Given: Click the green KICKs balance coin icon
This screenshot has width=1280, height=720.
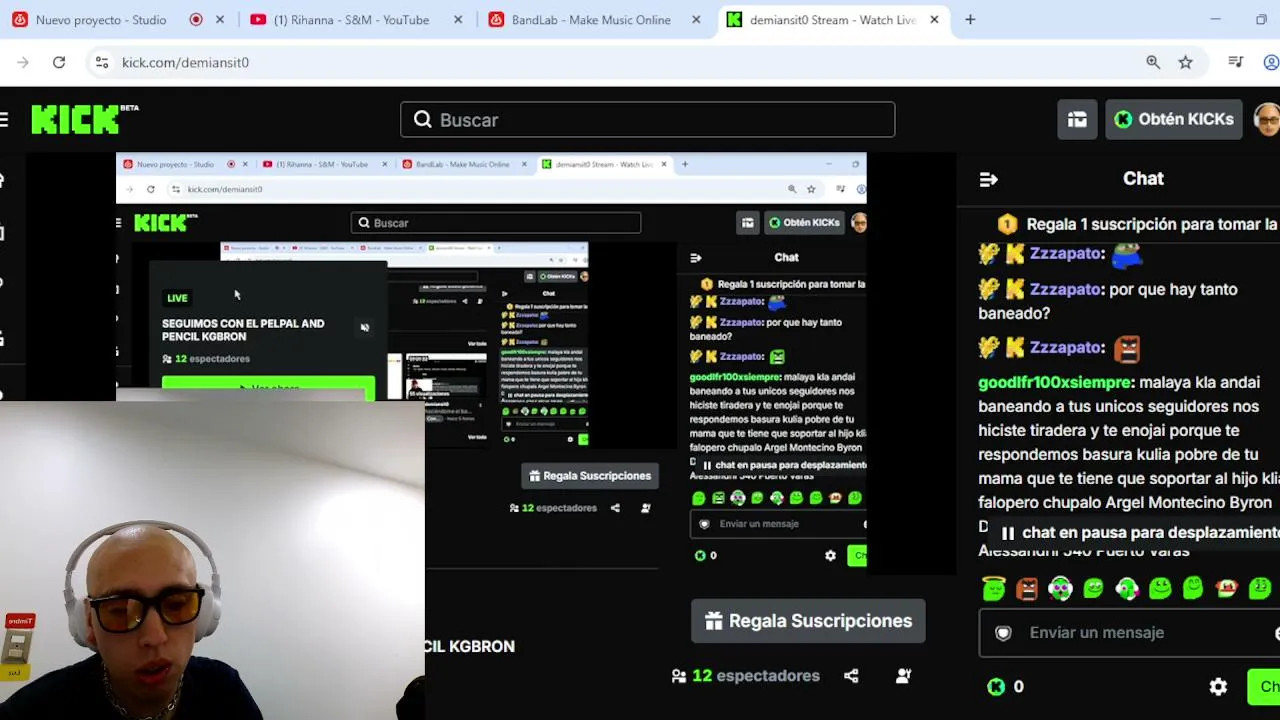Looking at the screenshot, I should tap(996, 686).
